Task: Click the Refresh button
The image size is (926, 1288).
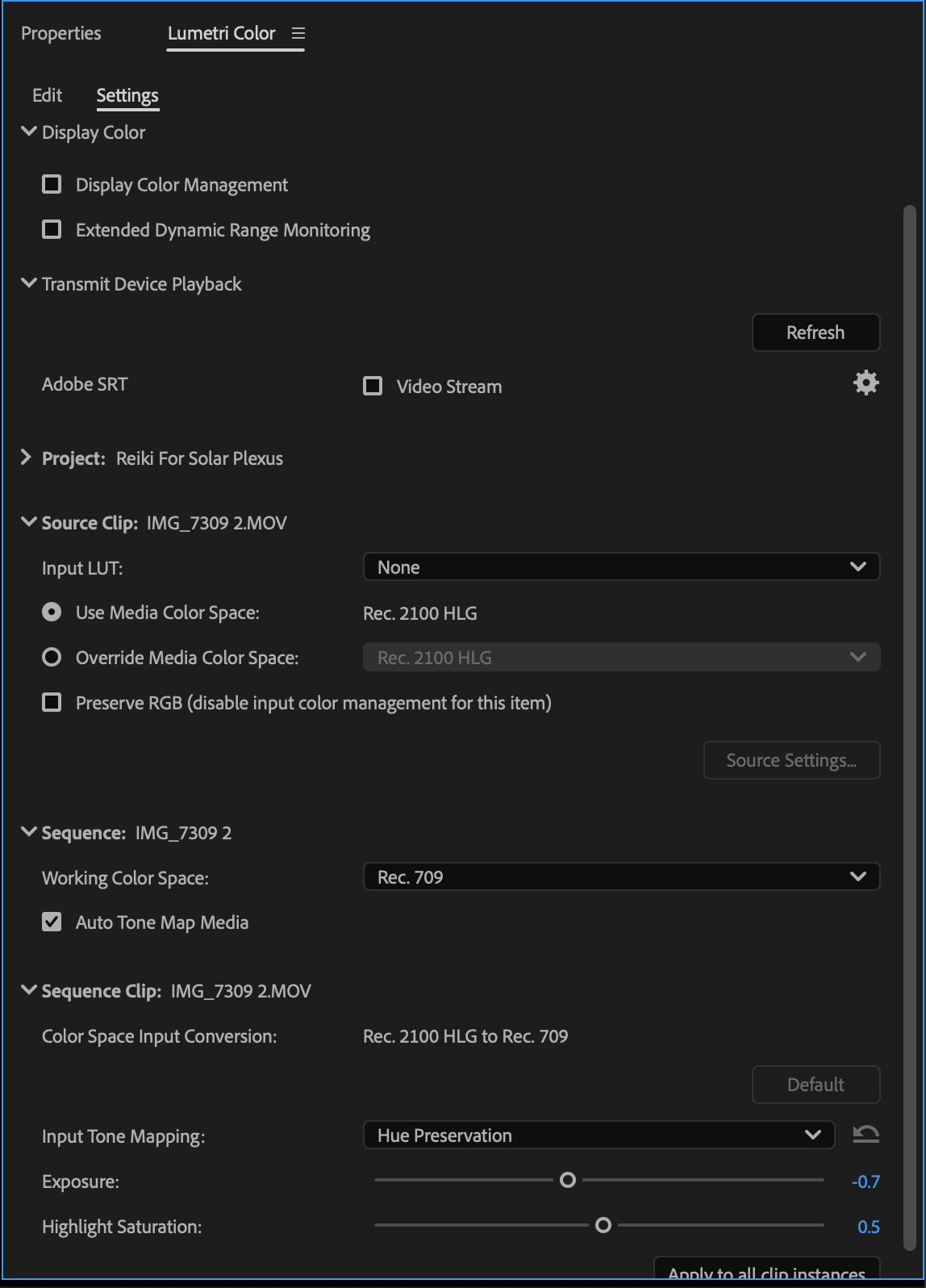Action: tap(815, 332)
